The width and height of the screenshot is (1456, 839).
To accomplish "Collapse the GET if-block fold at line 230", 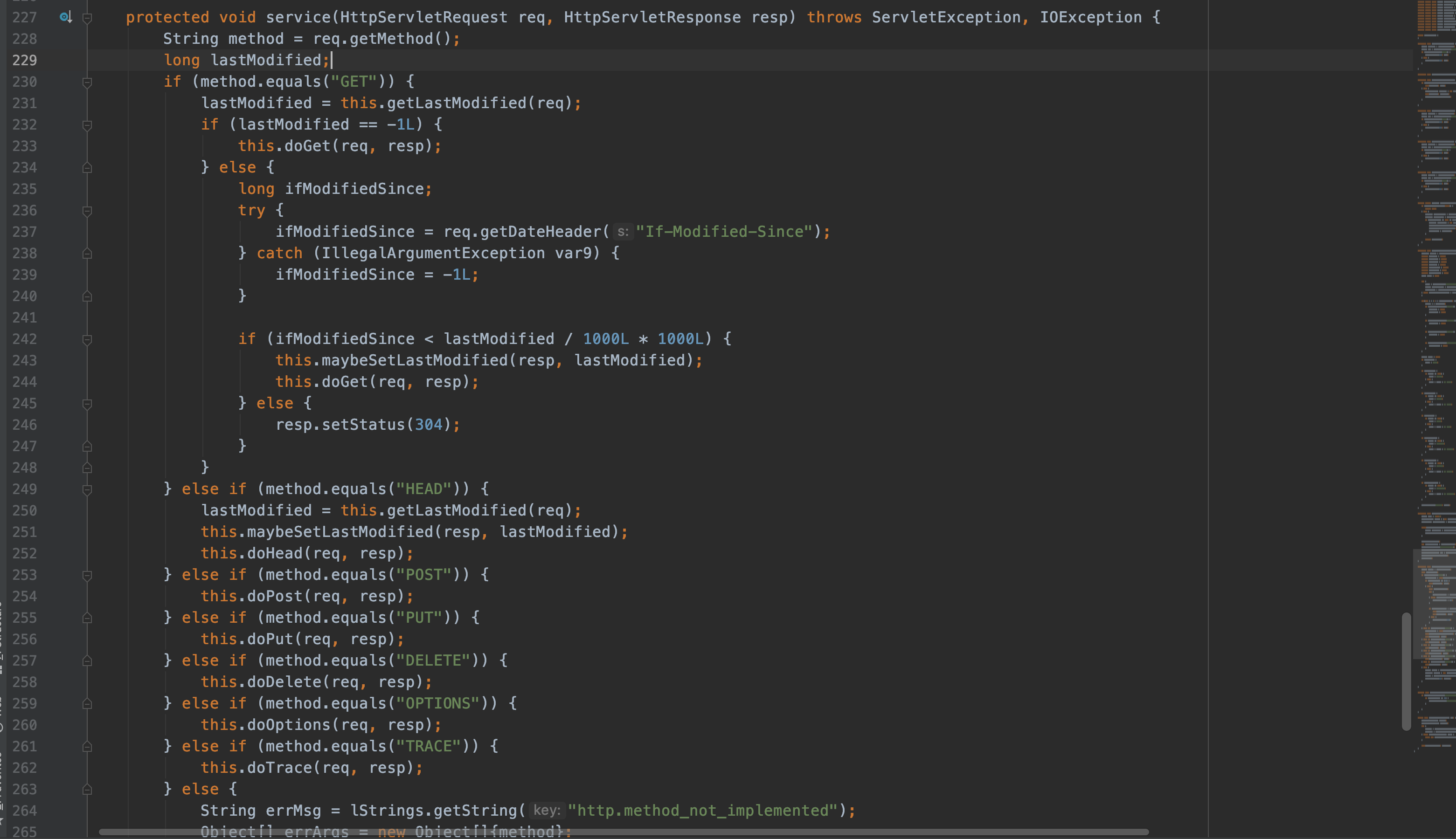I will (87, 83).
